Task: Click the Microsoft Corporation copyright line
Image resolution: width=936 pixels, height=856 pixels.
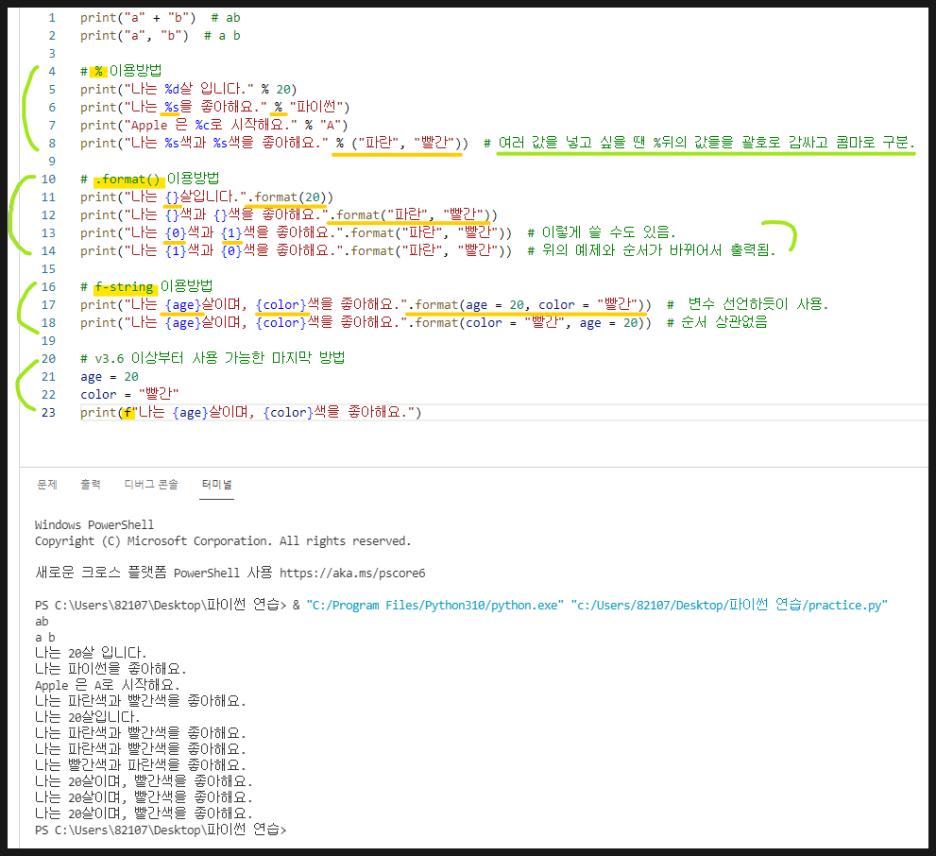Action: pos(223,541)
